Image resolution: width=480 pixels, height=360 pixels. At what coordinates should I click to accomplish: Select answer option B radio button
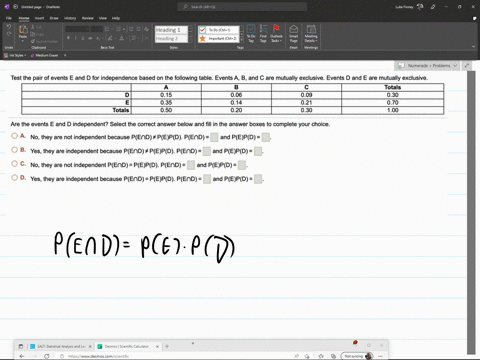click(x=14, y=150)
